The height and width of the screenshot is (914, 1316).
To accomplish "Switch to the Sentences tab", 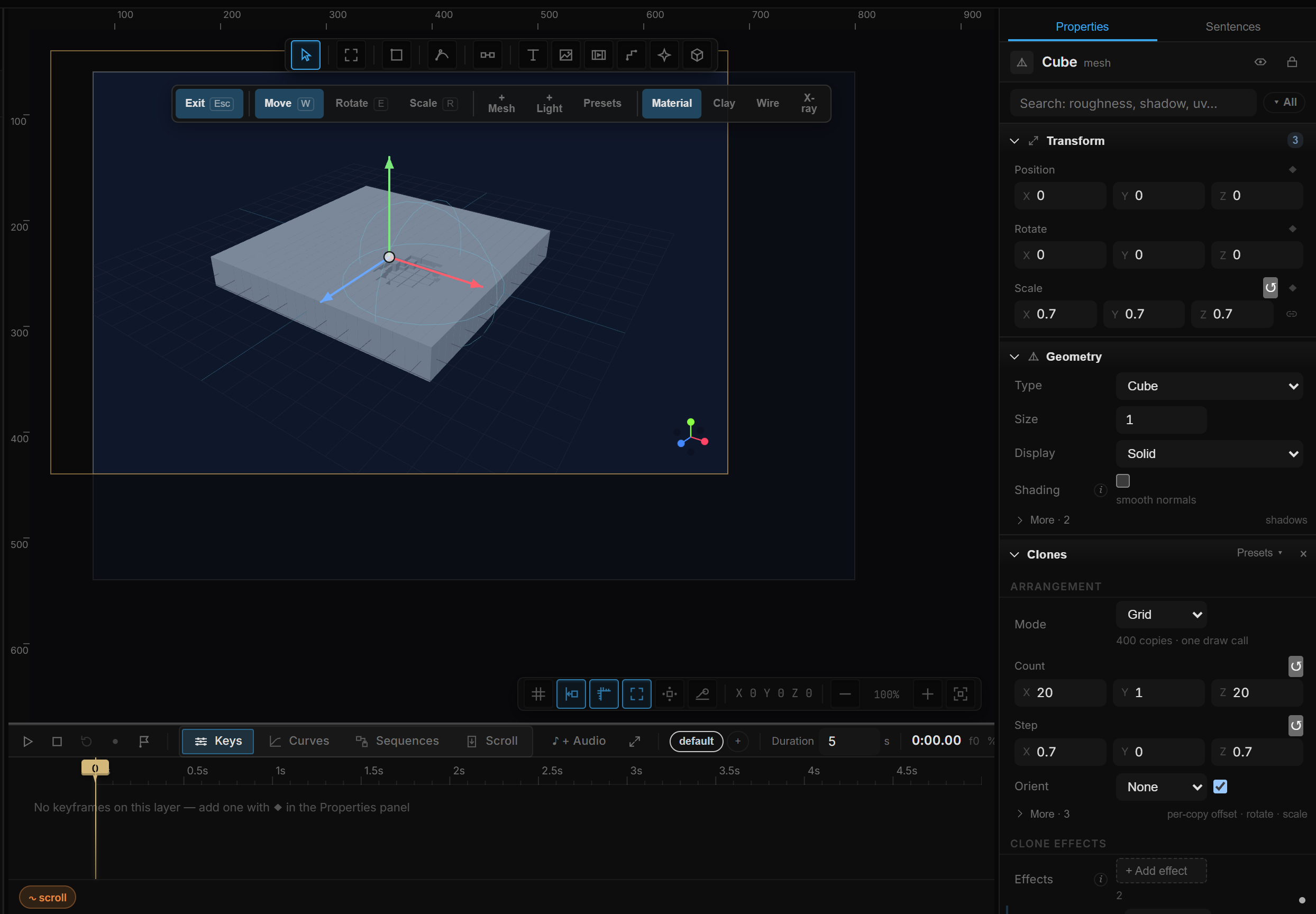I will [1233, 26].
